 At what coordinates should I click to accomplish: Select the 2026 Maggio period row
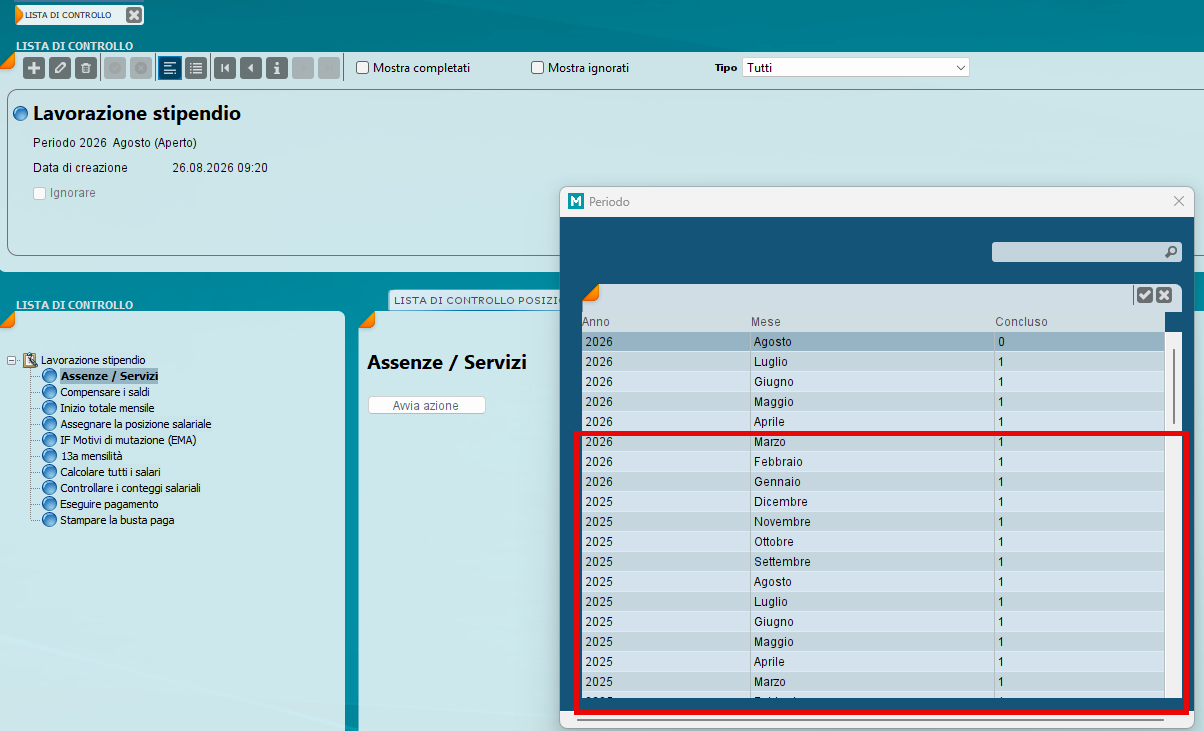click(x=873, y=402)
